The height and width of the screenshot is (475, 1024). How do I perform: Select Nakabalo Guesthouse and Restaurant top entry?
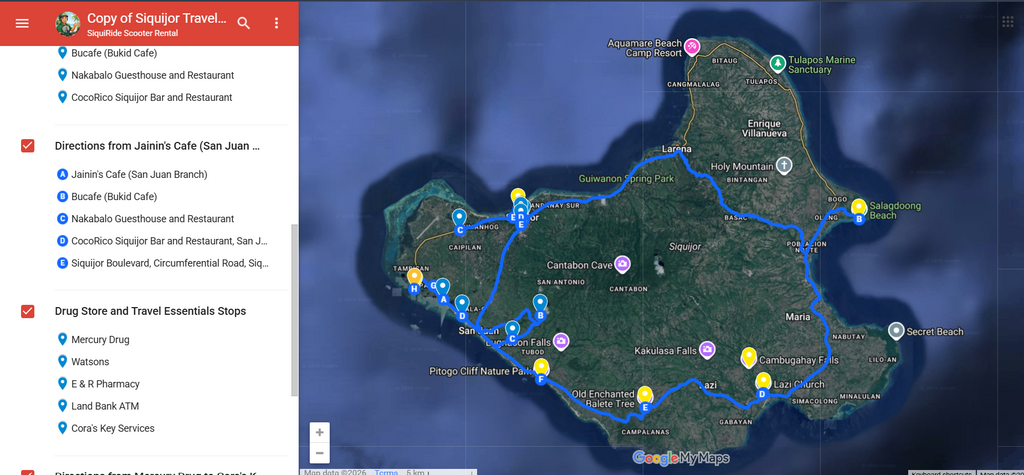153,75
